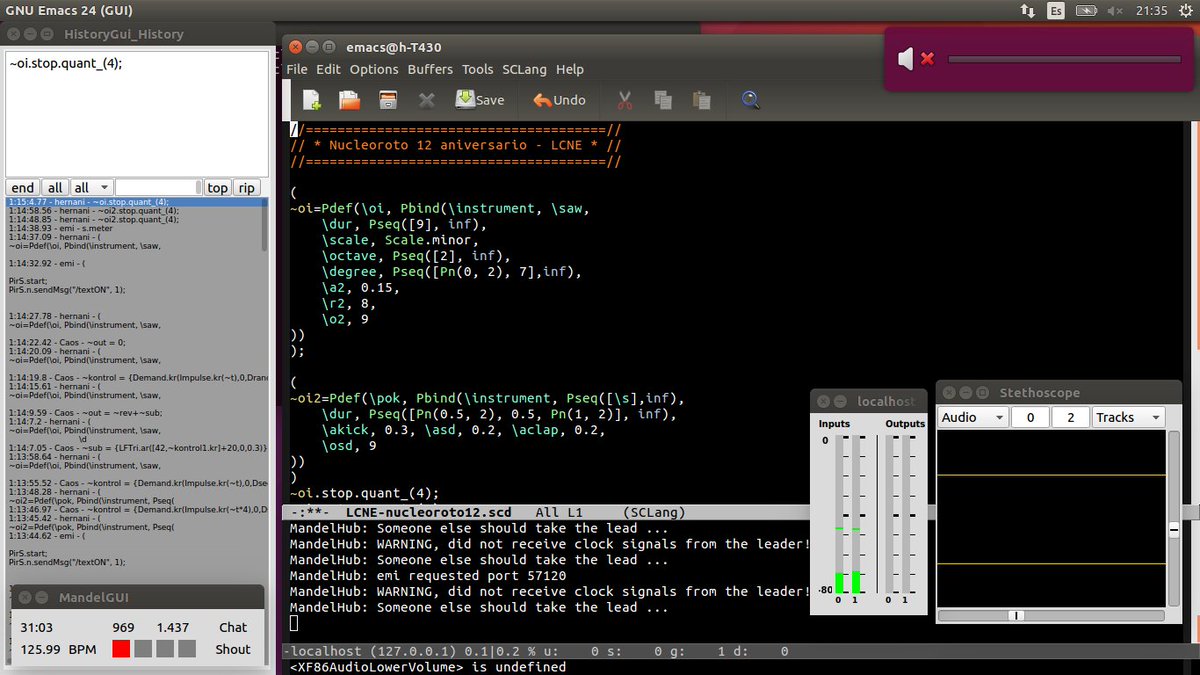
Task: Expand the Tracks dropdown in Stethoscope
Action: [x=1129, y=417]
